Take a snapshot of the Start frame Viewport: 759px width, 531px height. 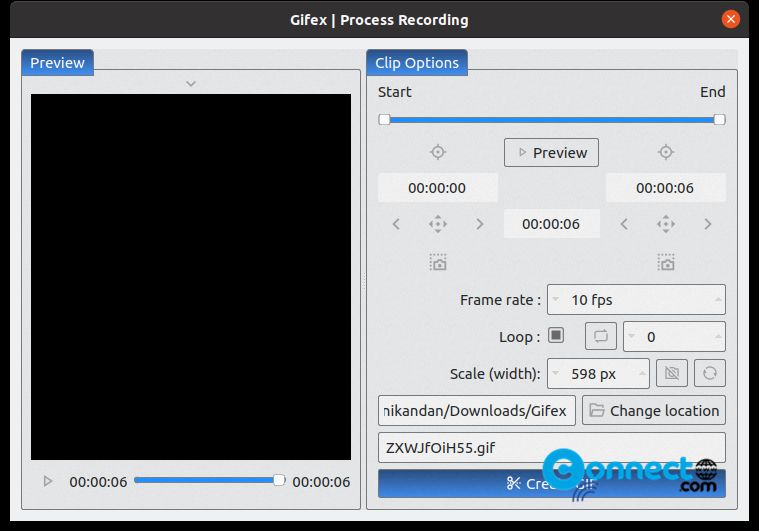438,262
